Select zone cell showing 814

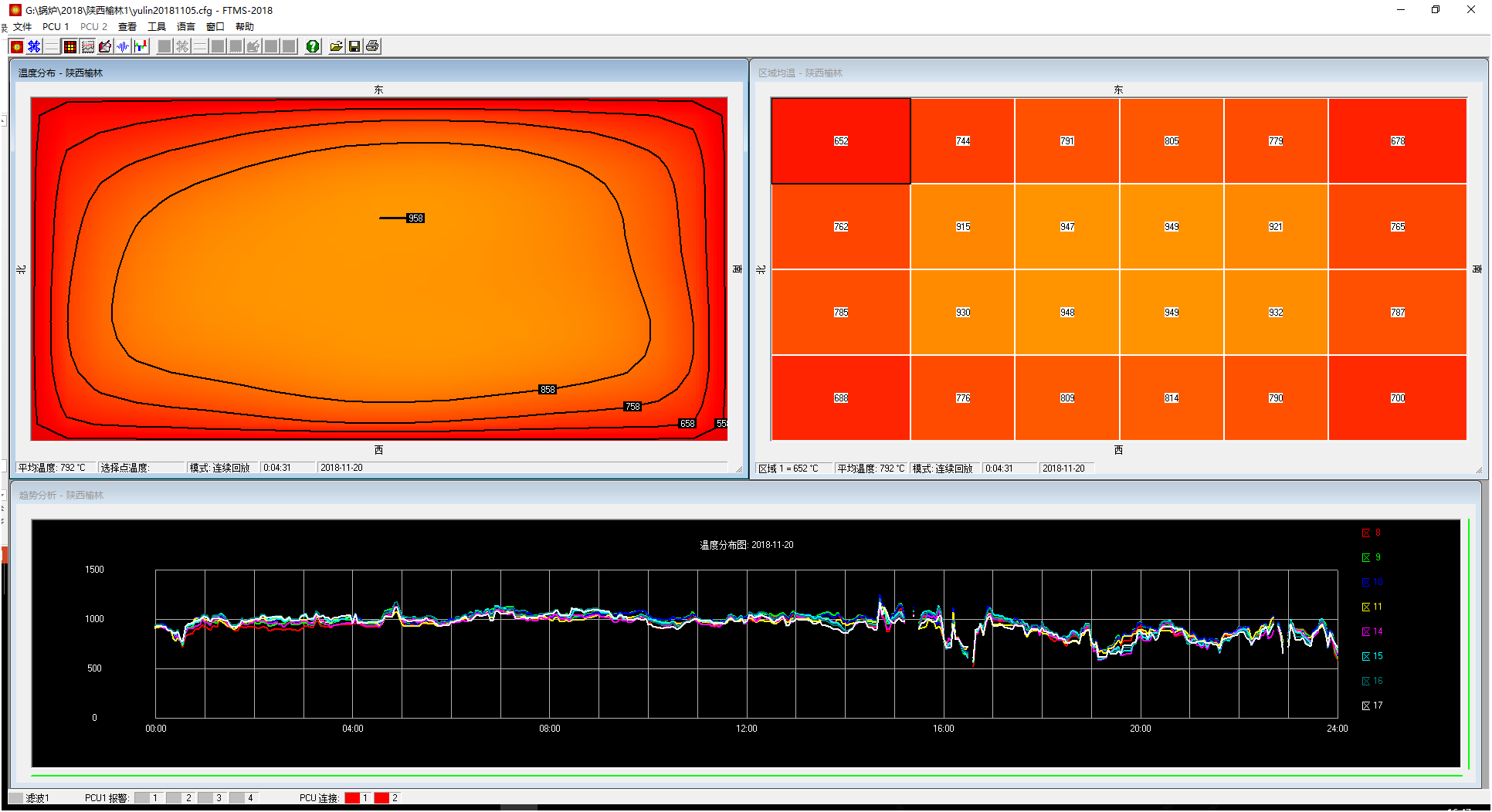pos(1172,398)
